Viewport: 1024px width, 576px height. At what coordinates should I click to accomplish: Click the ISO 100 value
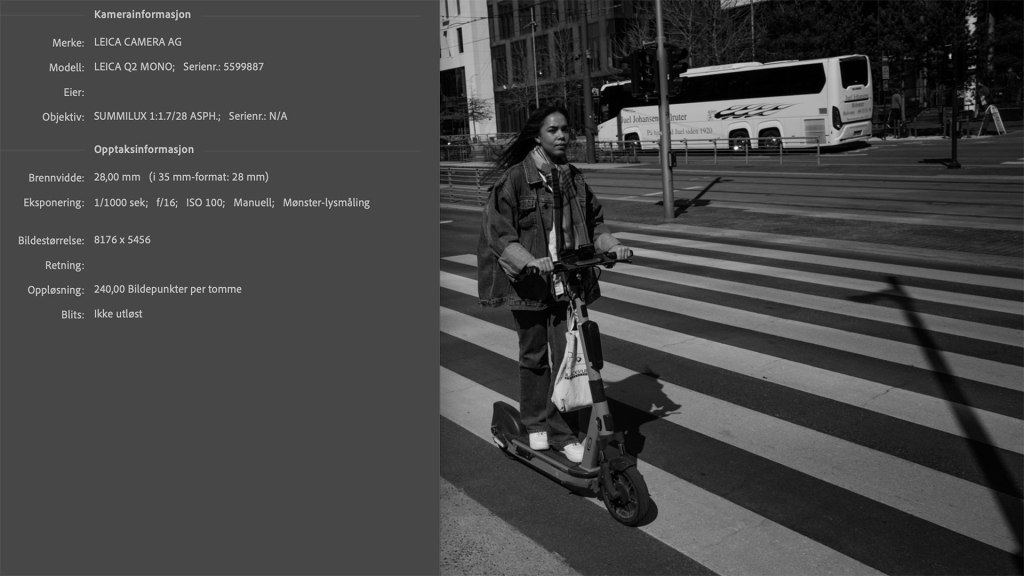coord(205,203)
